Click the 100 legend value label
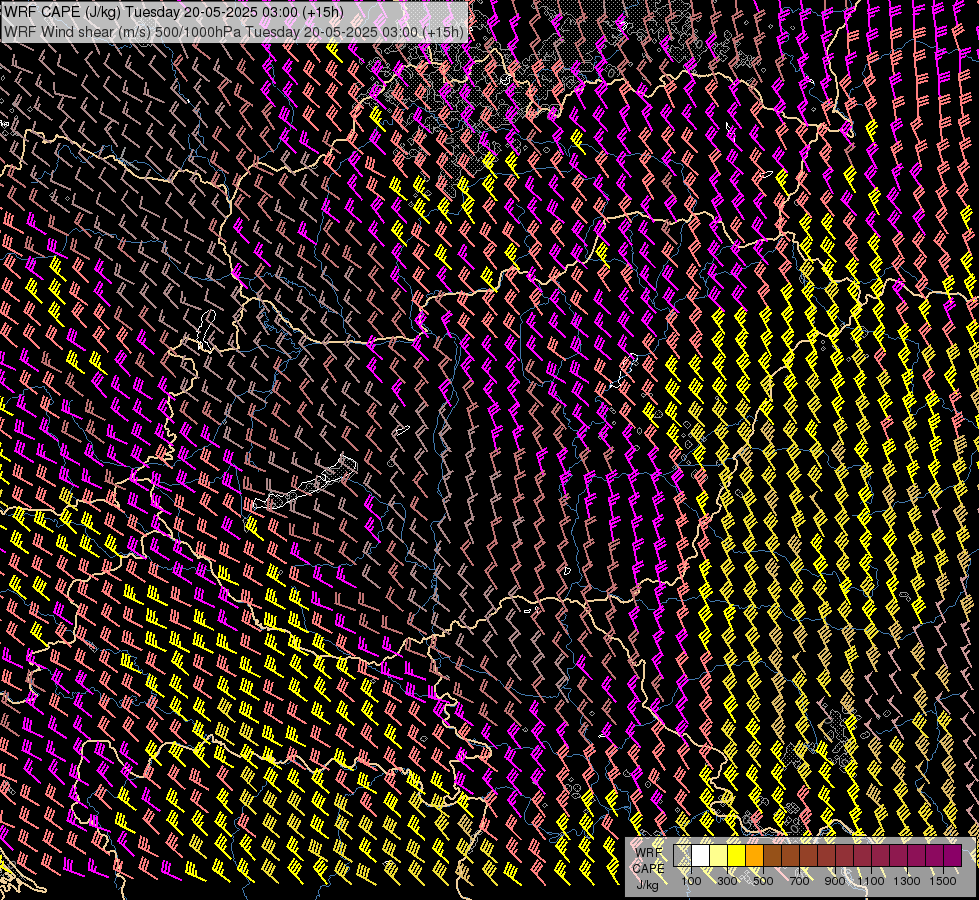This screenshot has height=900, width=979. [x=691, y=881]
